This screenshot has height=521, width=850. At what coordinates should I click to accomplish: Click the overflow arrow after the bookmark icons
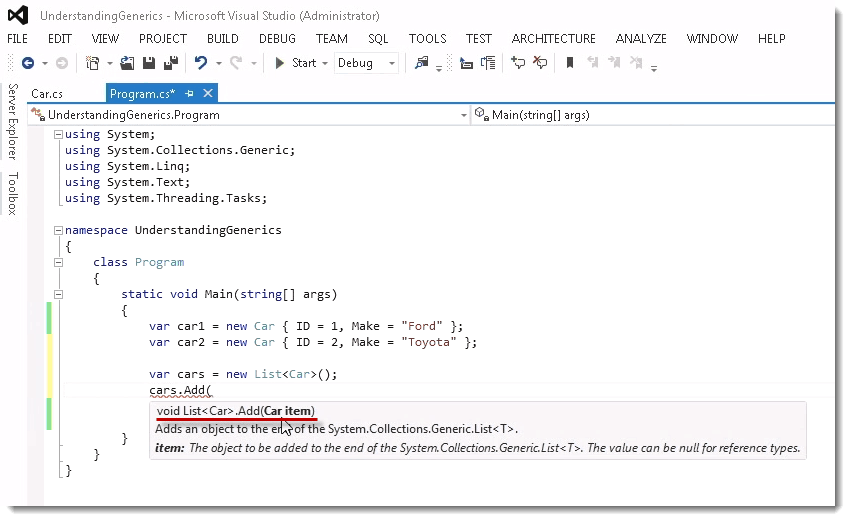[654, 68]
